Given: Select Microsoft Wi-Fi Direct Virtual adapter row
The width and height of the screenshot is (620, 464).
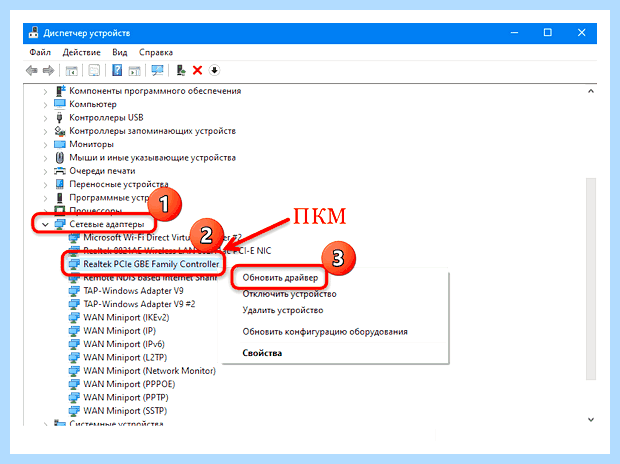Looking at the screenshot, I should point(155,237).
